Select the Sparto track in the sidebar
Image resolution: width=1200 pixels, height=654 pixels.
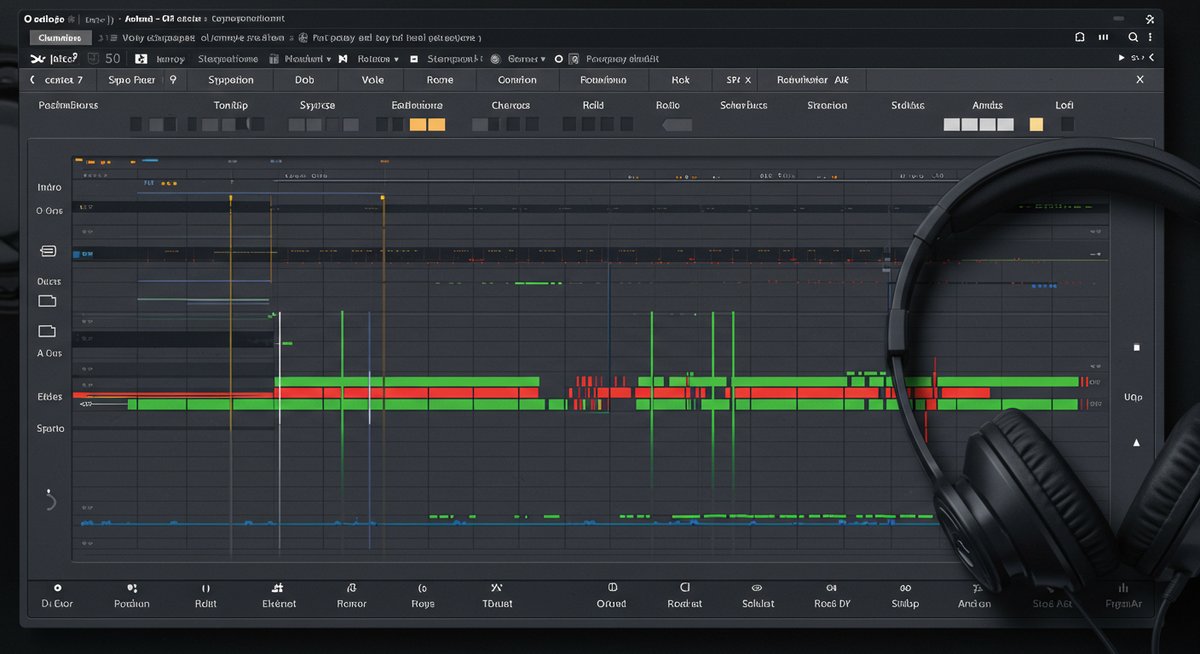(x=50, y=428)
